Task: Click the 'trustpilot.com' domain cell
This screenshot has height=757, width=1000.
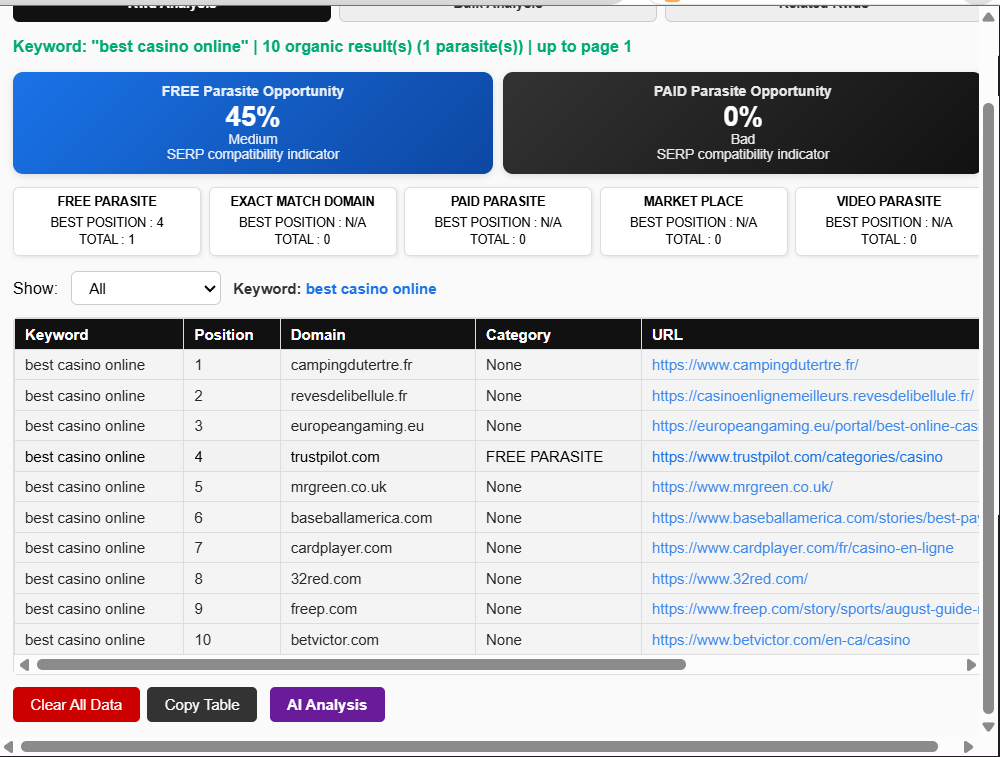Action: [378, 457]
